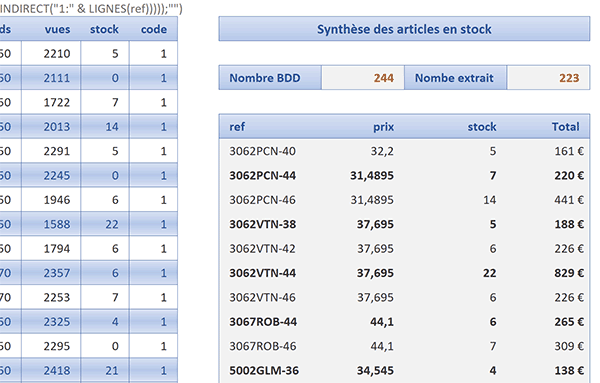The height and width of the screenshot is (383, 600).
Task: Select stock cell 4 in the 2325 row
Action: (104, 322)
